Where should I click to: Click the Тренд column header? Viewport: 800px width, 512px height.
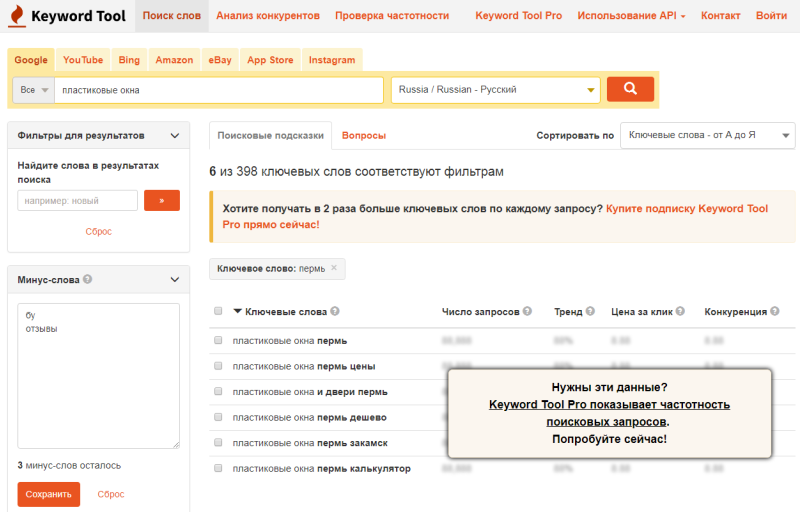[x=568, y=312]
